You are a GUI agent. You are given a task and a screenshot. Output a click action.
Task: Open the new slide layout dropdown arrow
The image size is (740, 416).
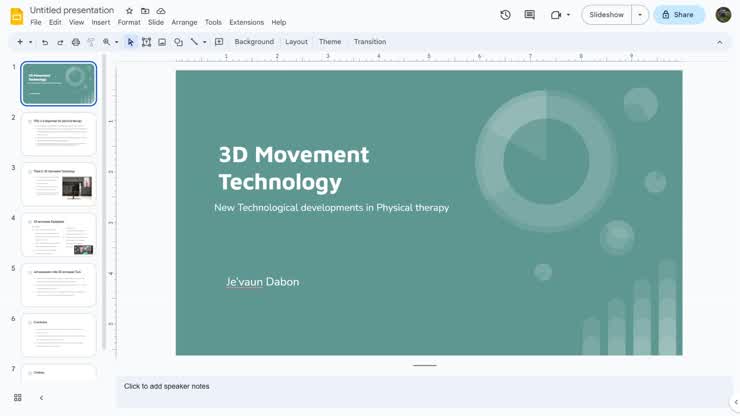tap(31, 42)
